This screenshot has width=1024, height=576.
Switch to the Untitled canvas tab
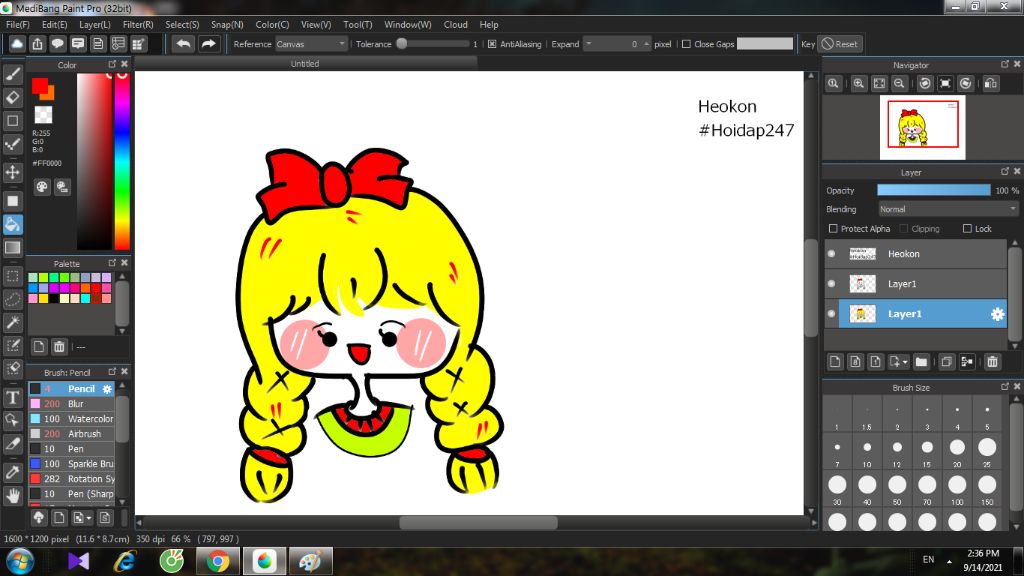coord(305,63)
